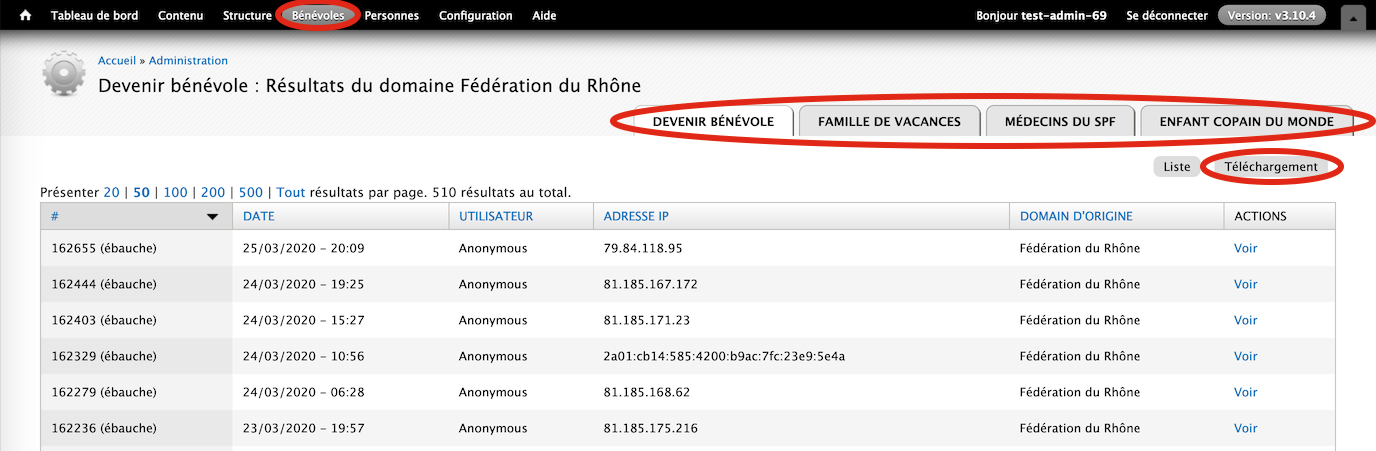
Task: Sort the table by the Date column
Action: 258,216
